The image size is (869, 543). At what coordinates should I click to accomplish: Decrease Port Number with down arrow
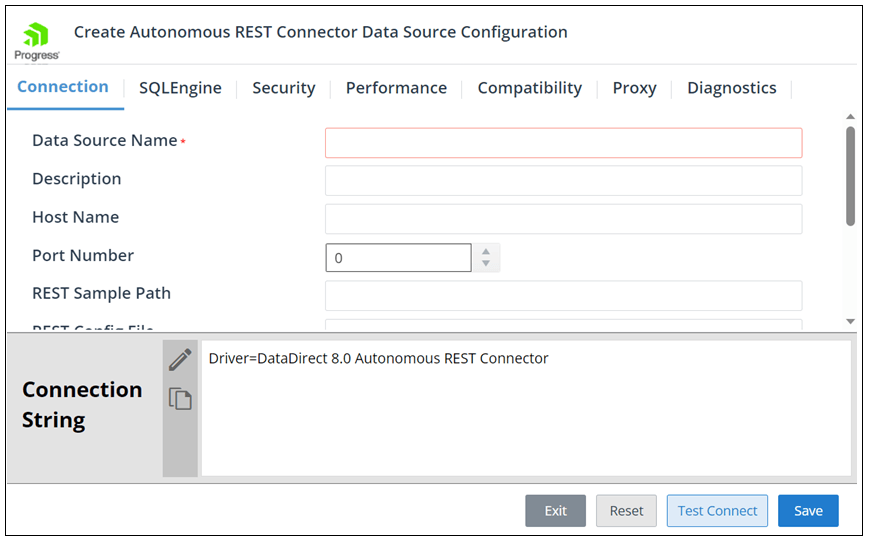[486, 264]
